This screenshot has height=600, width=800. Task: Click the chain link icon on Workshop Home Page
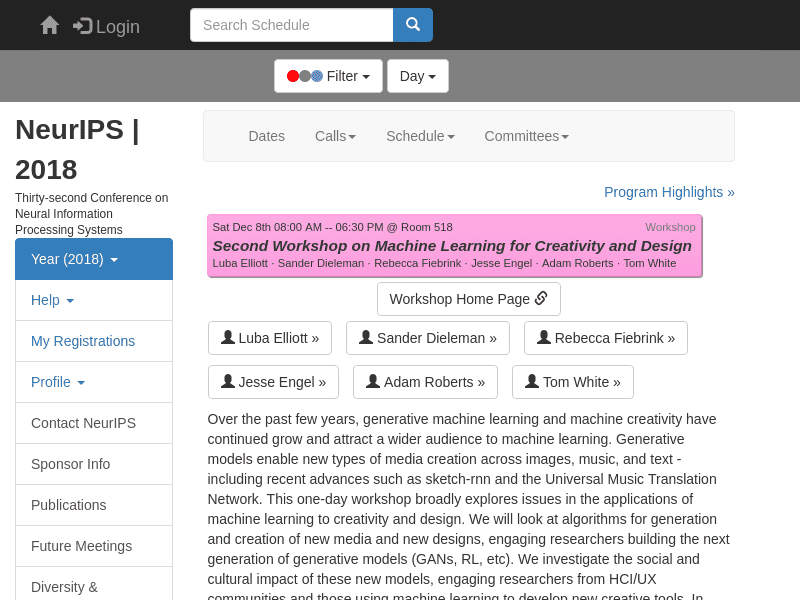click(x=541, y=298)
